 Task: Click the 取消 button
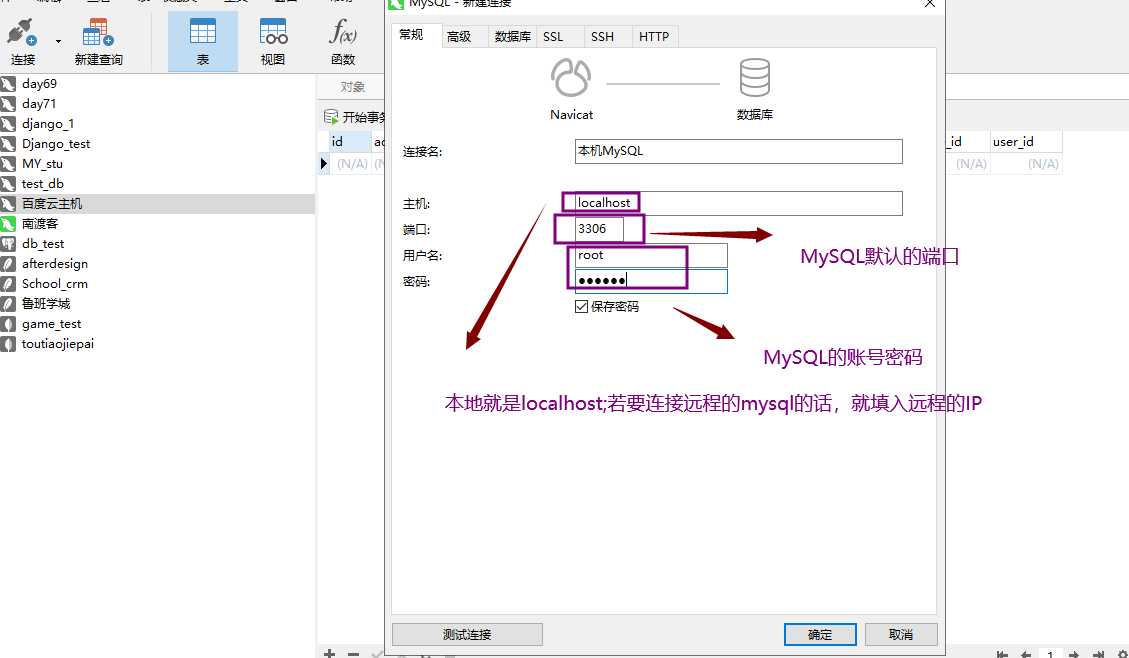pyautogui.click(x=901, y=634)
